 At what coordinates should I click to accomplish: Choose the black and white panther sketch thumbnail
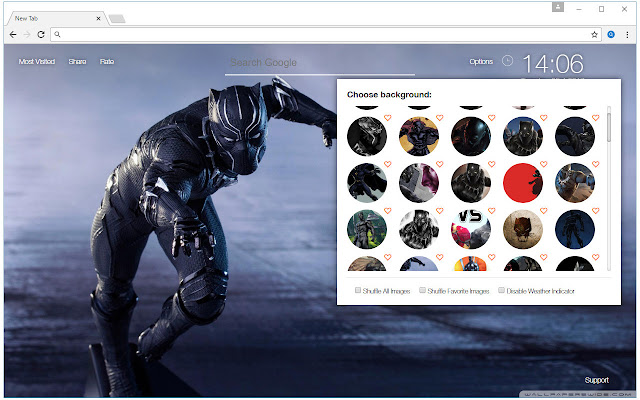(367, 136)
